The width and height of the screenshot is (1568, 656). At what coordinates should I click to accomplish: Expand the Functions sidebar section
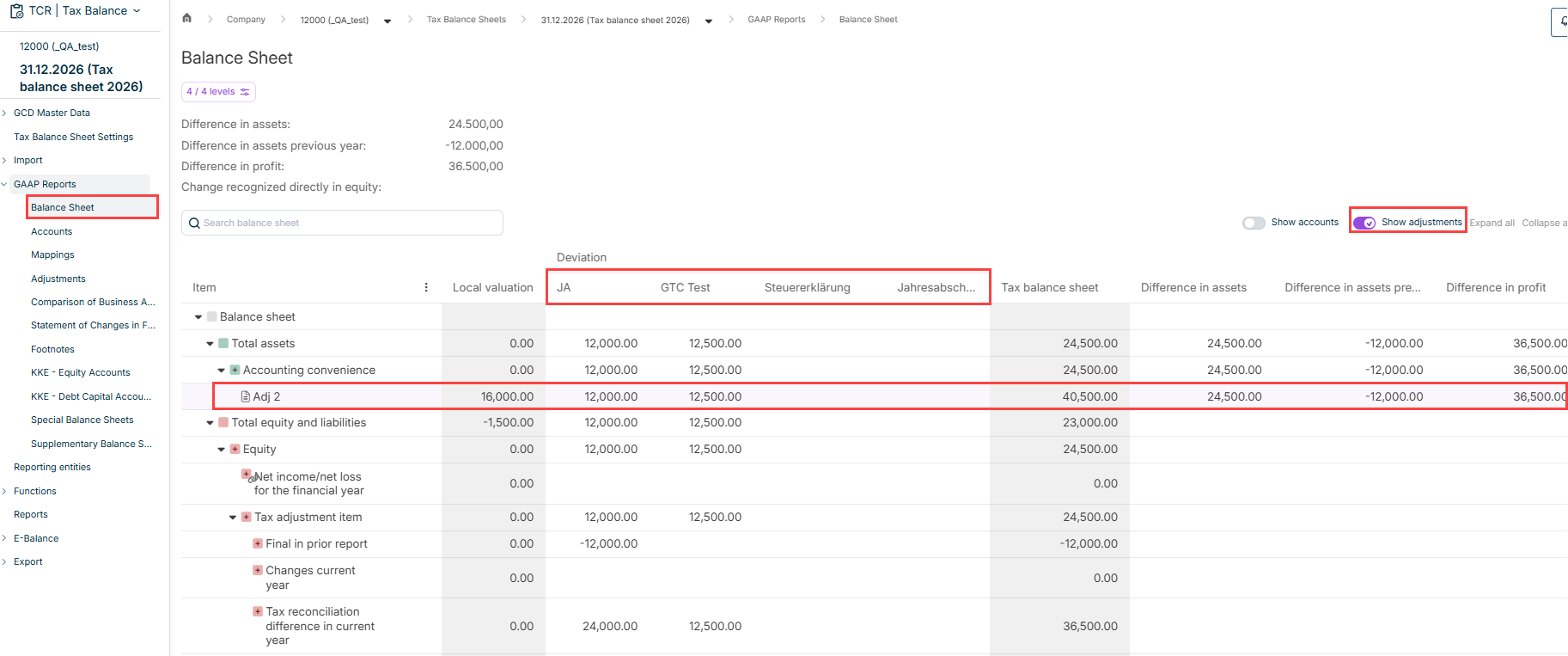[x=4, y=491]
